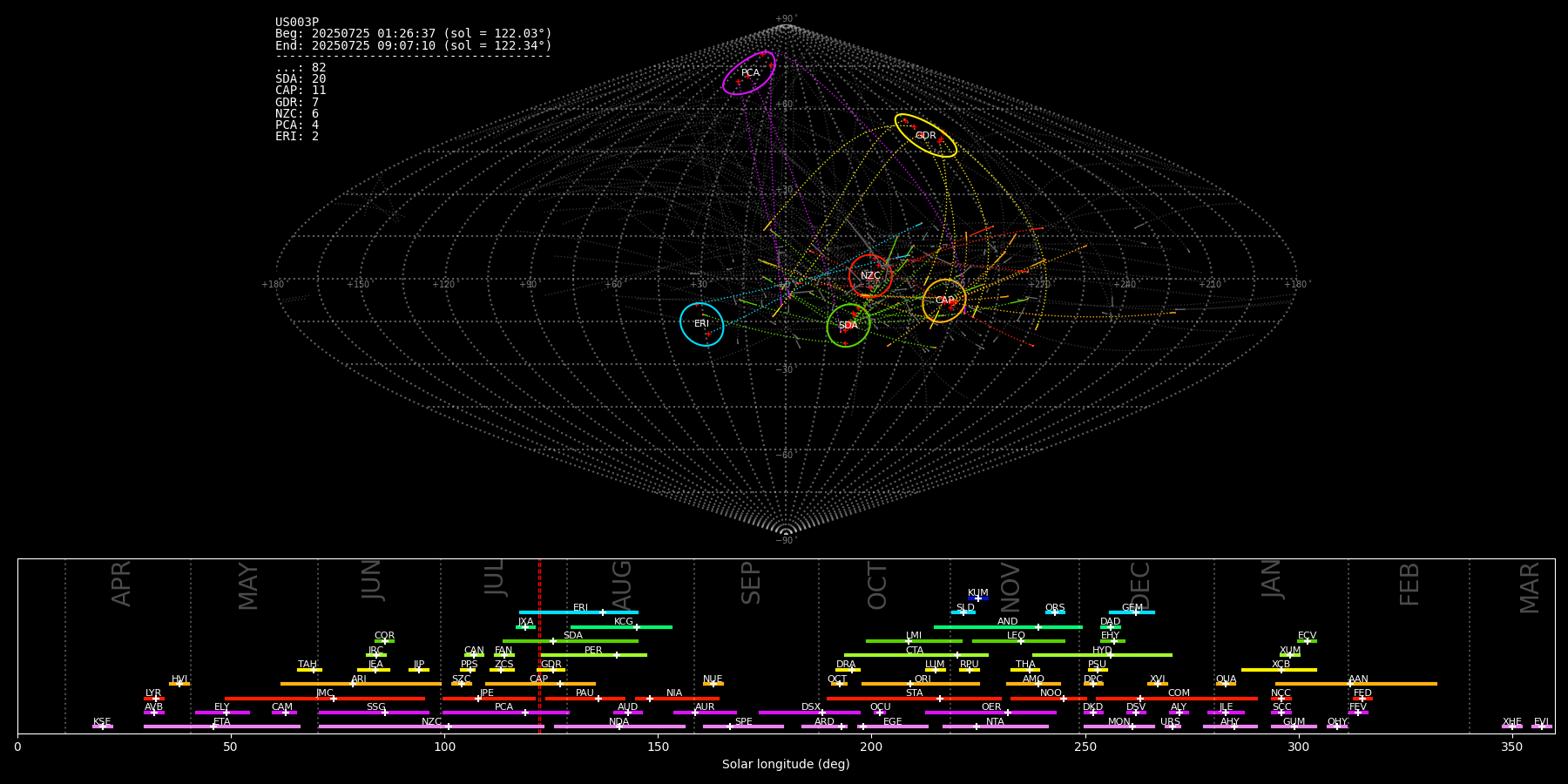The width and height of the screenshot is (1568, 784).
Task: Click the red dashed current solar longitude line
Action: tap(539, 645)
